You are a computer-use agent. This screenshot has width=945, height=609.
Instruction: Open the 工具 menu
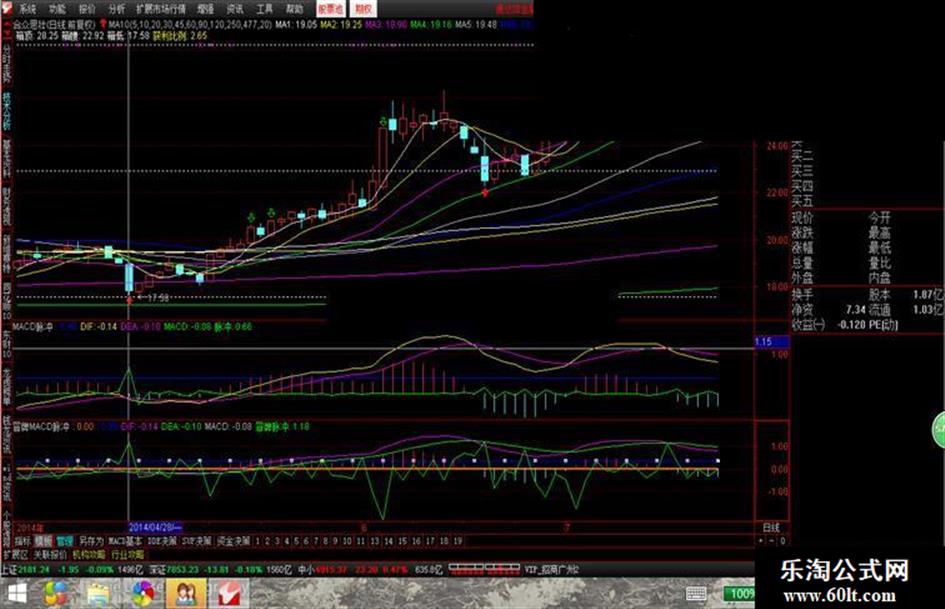pos(264,9)
